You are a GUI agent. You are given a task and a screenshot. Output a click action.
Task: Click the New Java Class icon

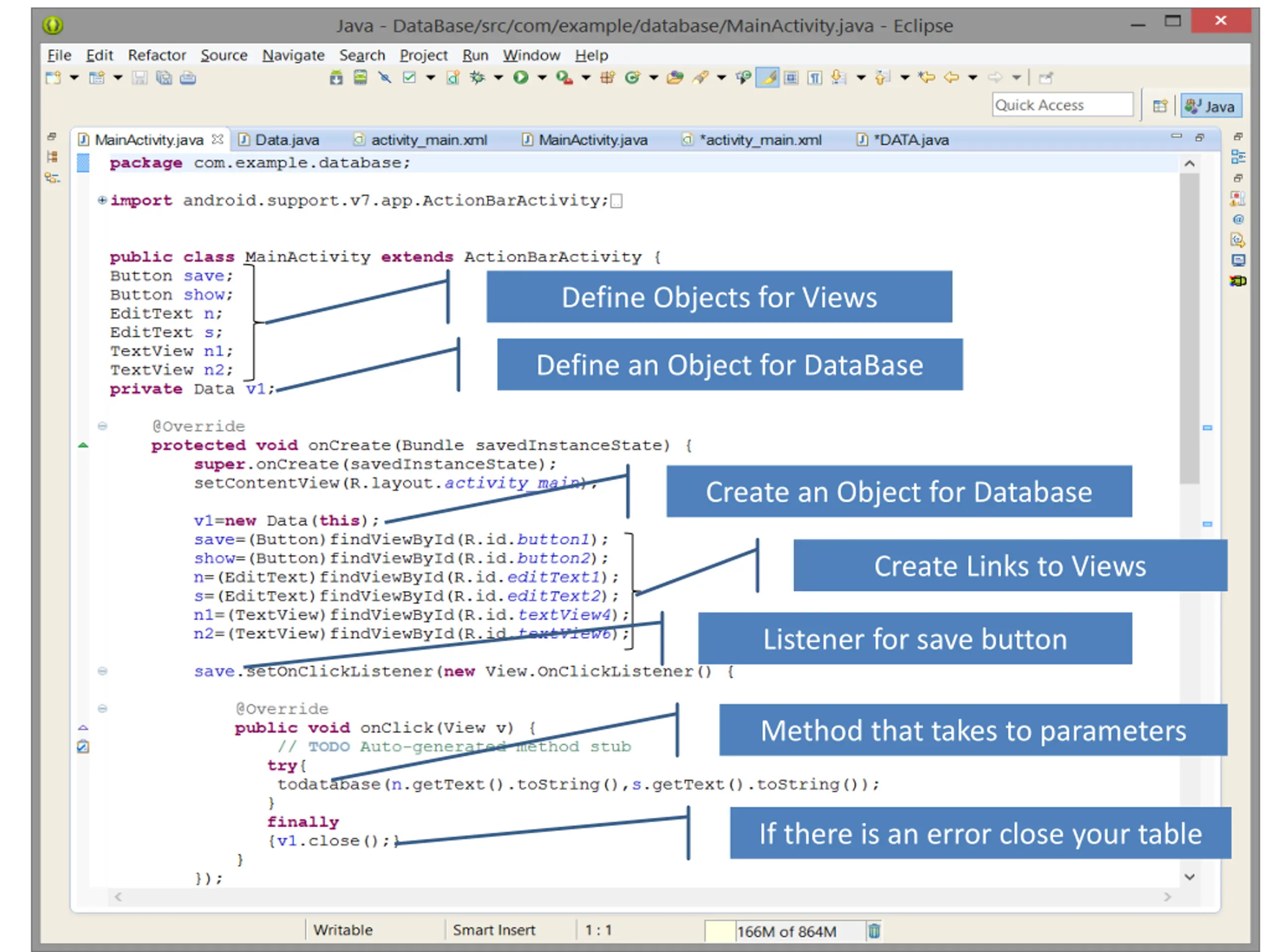click(x=633, y=77)
